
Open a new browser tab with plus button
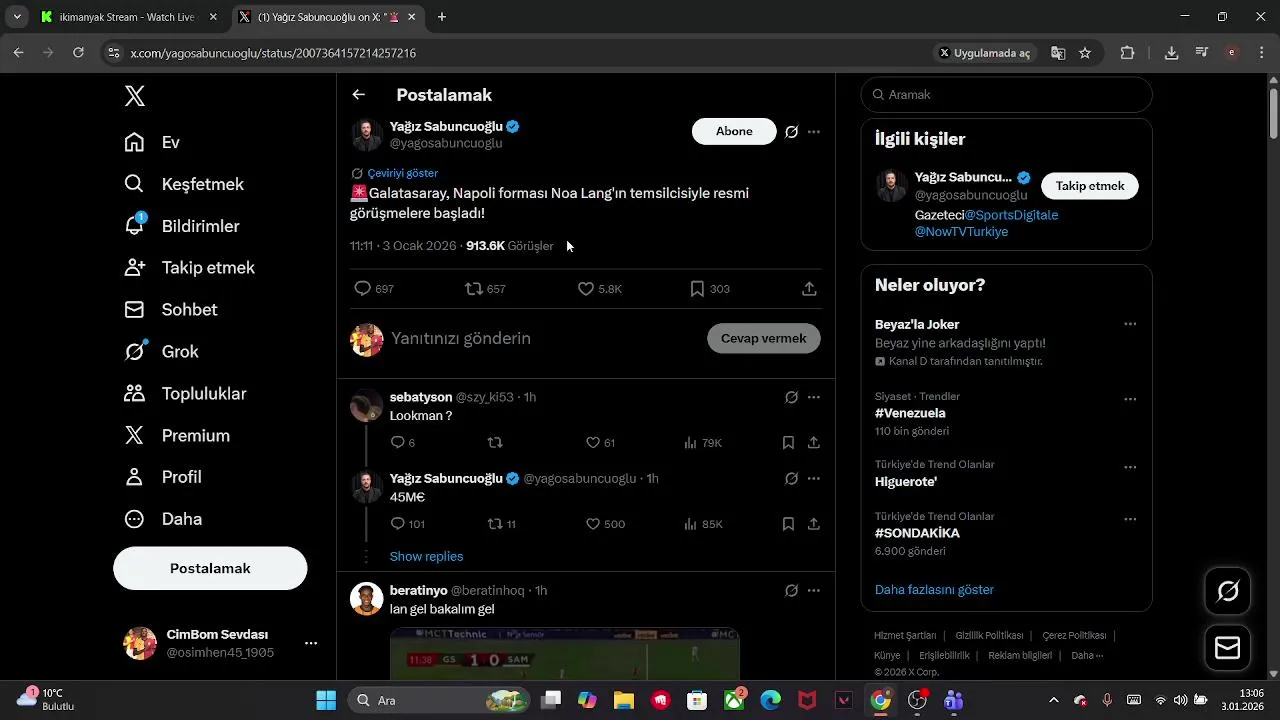[442, 17]
